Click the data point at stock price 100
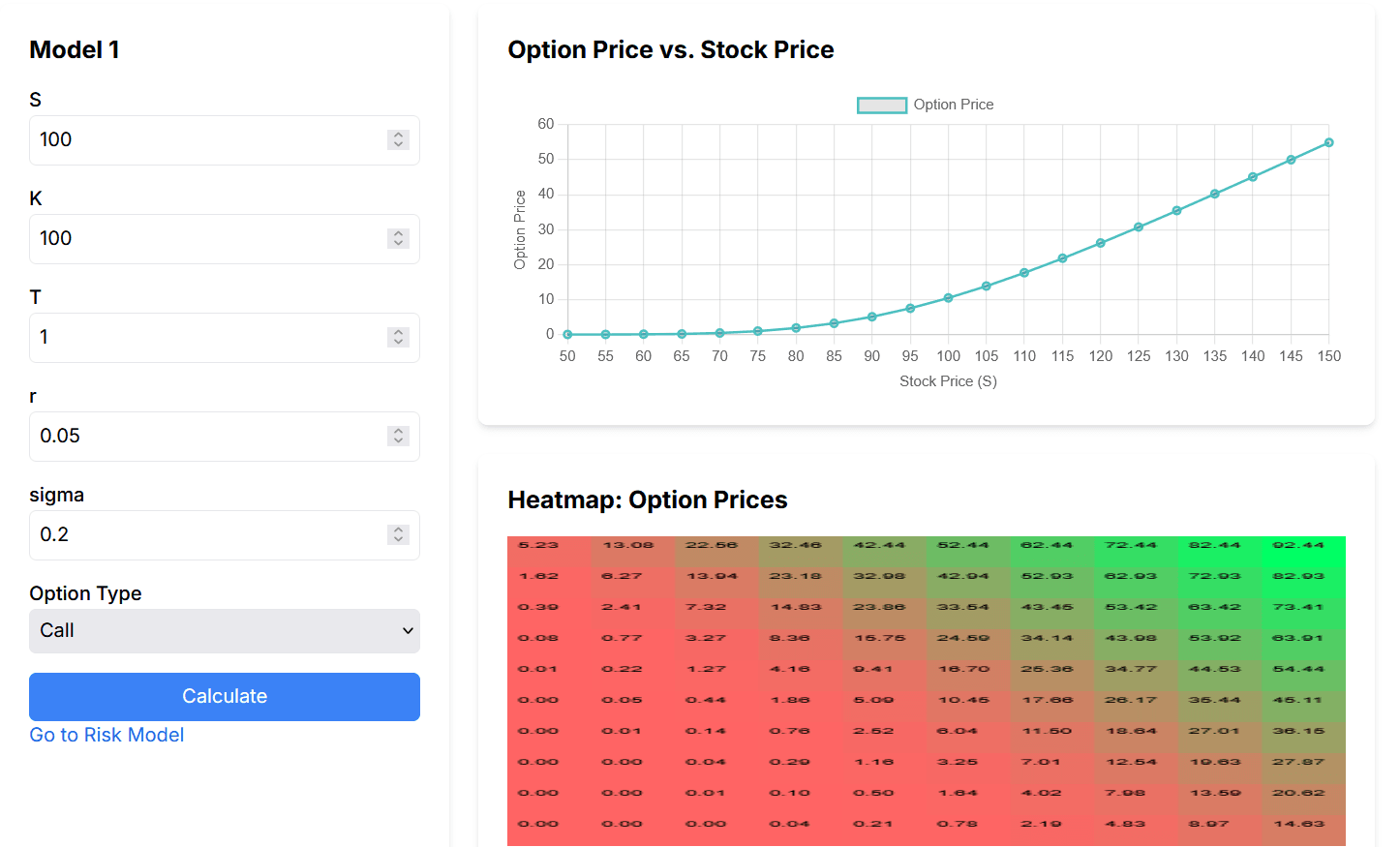This screenshot has height=847, width=1400. click(x=949, y=298)
